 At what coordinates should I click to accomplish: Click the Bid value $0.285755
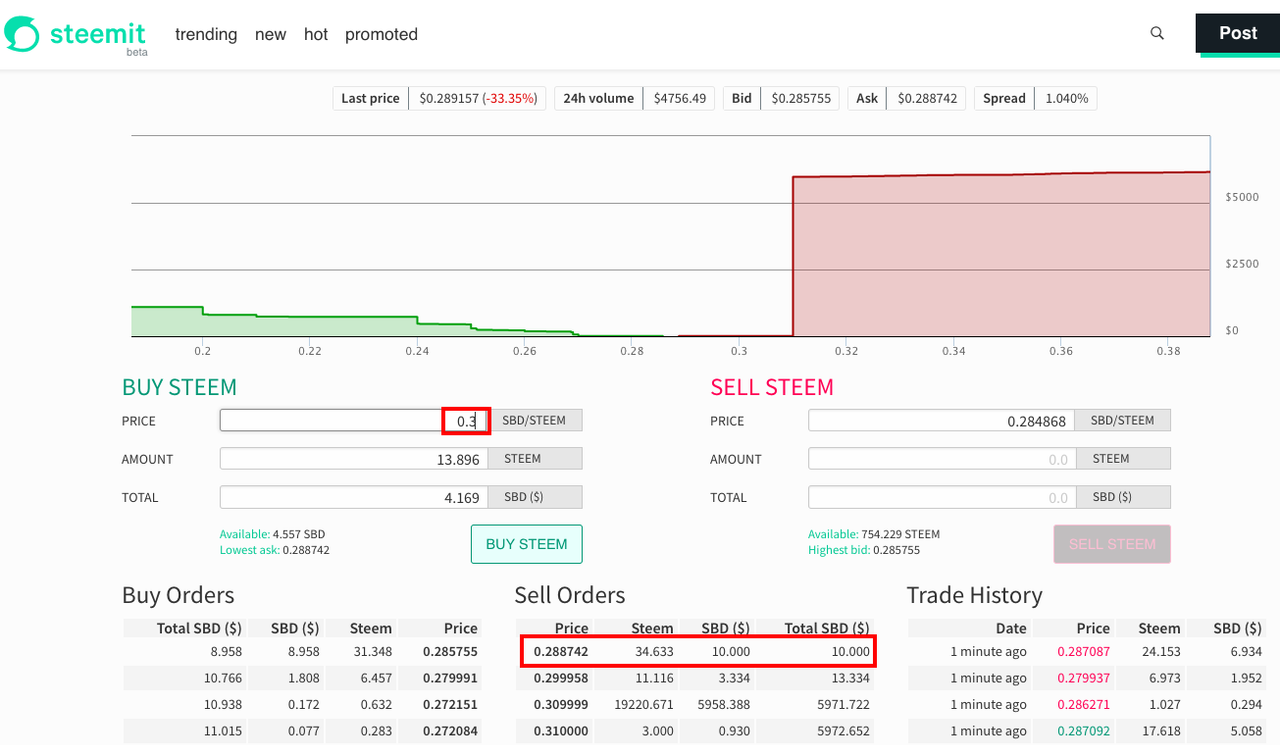(801, 98)
